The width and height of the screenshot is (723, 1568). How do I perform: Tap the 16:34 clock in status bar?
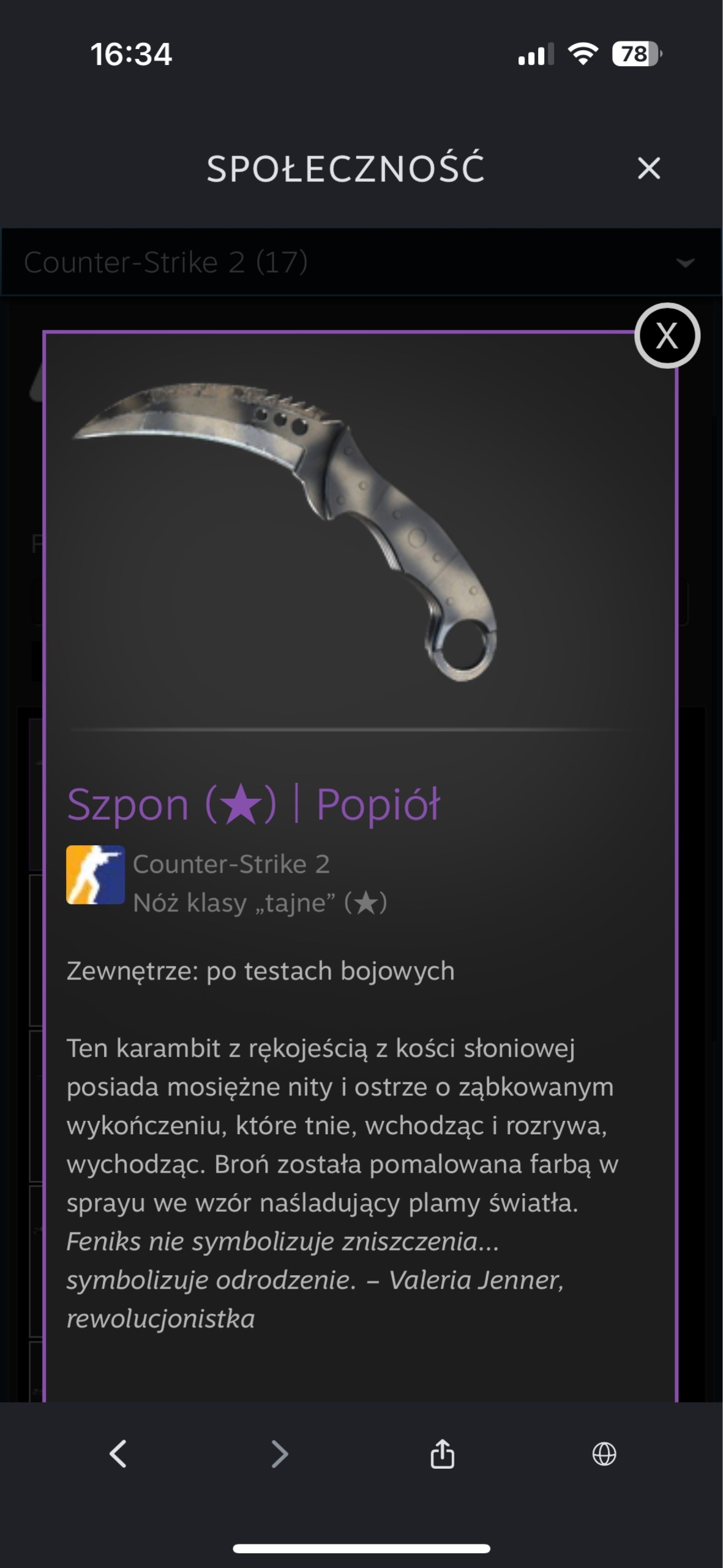coord(131,54)
